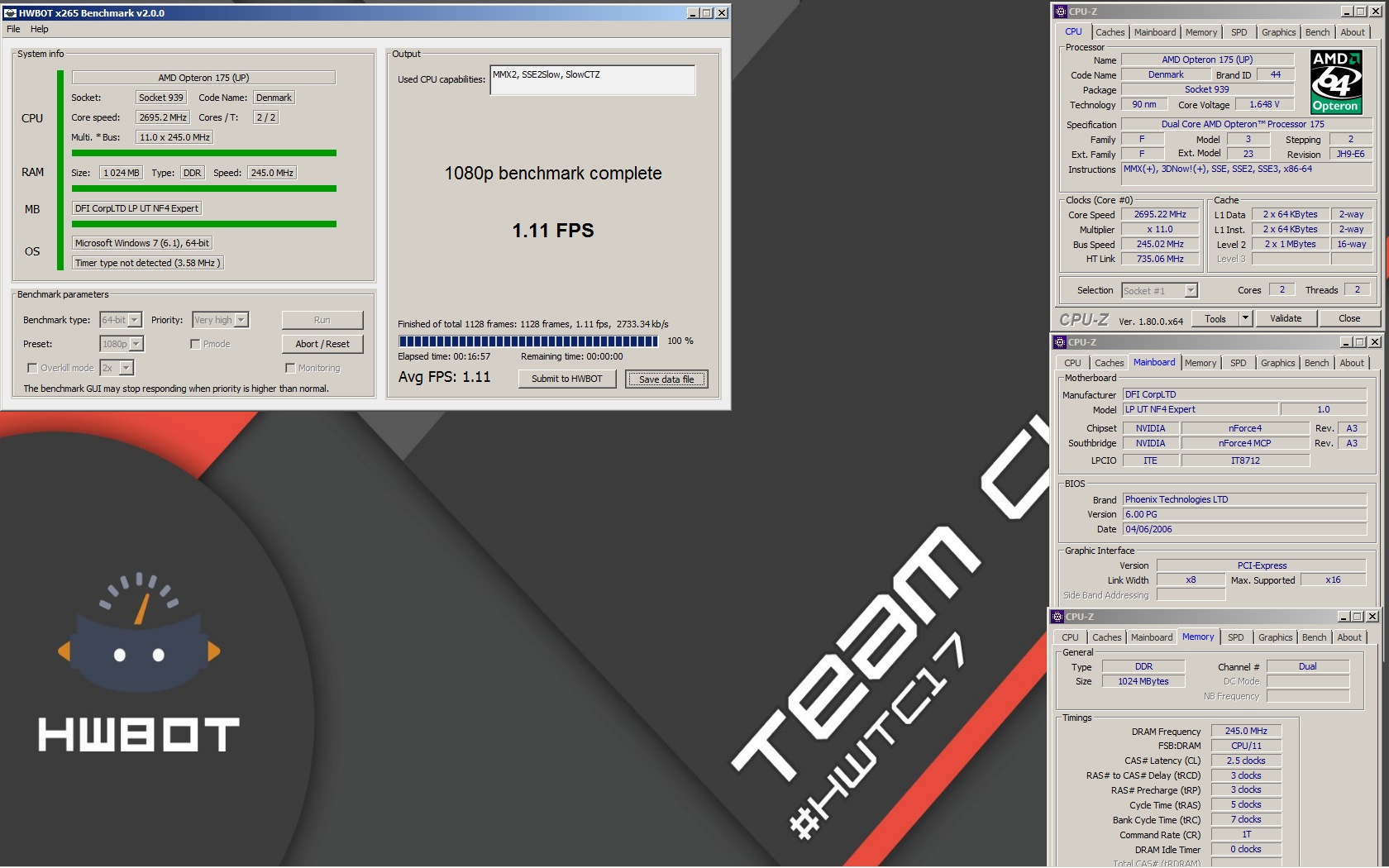Click Submit to HWBOT button

tap(567, 379)
